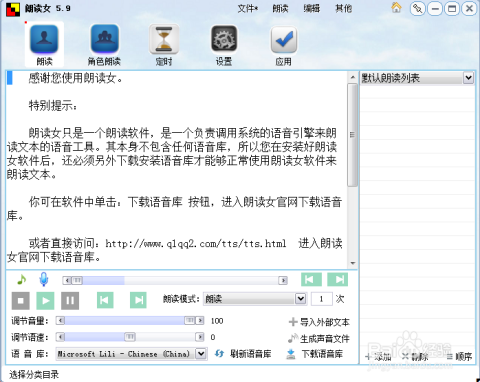Pause reading with the pause button
The height and width of the screenshot is (382, 480).
click(x=70, y=301)
